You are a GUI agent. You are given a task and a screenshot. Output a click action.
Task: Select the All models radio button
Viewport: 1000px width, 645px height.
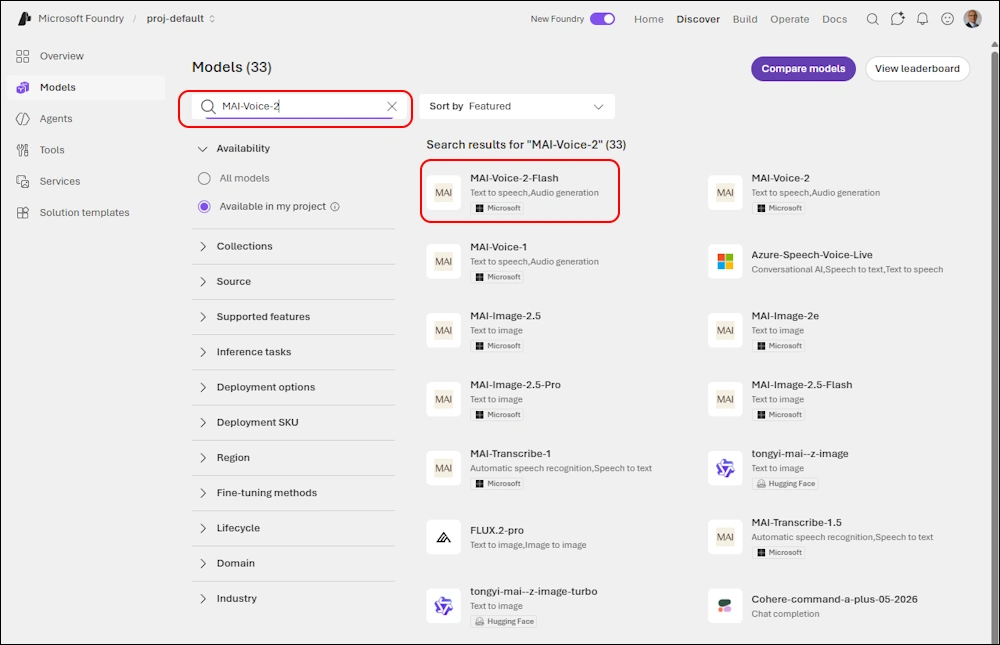tap(204, 179)
